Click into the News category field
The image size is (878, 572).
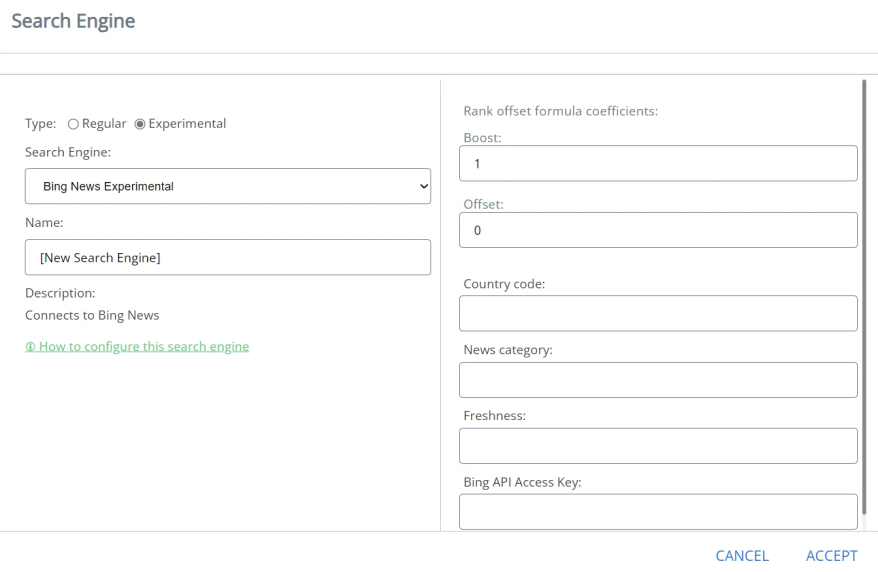[x=658, y=380]
